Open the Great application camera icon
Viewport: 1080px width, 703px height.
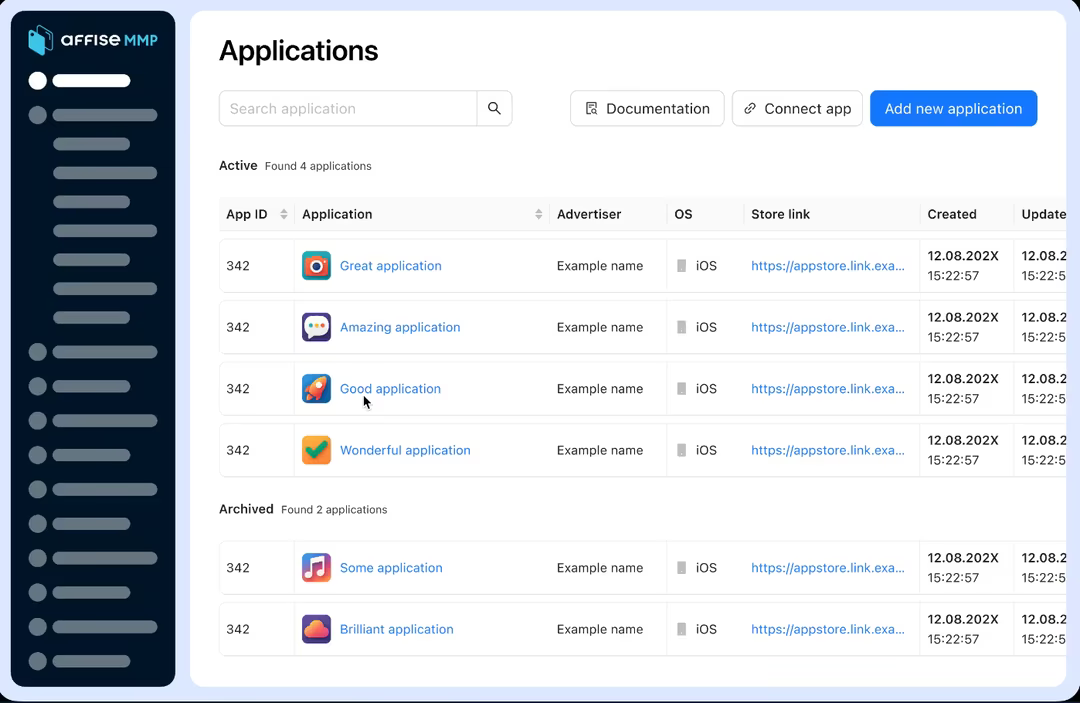pos(316,266)
